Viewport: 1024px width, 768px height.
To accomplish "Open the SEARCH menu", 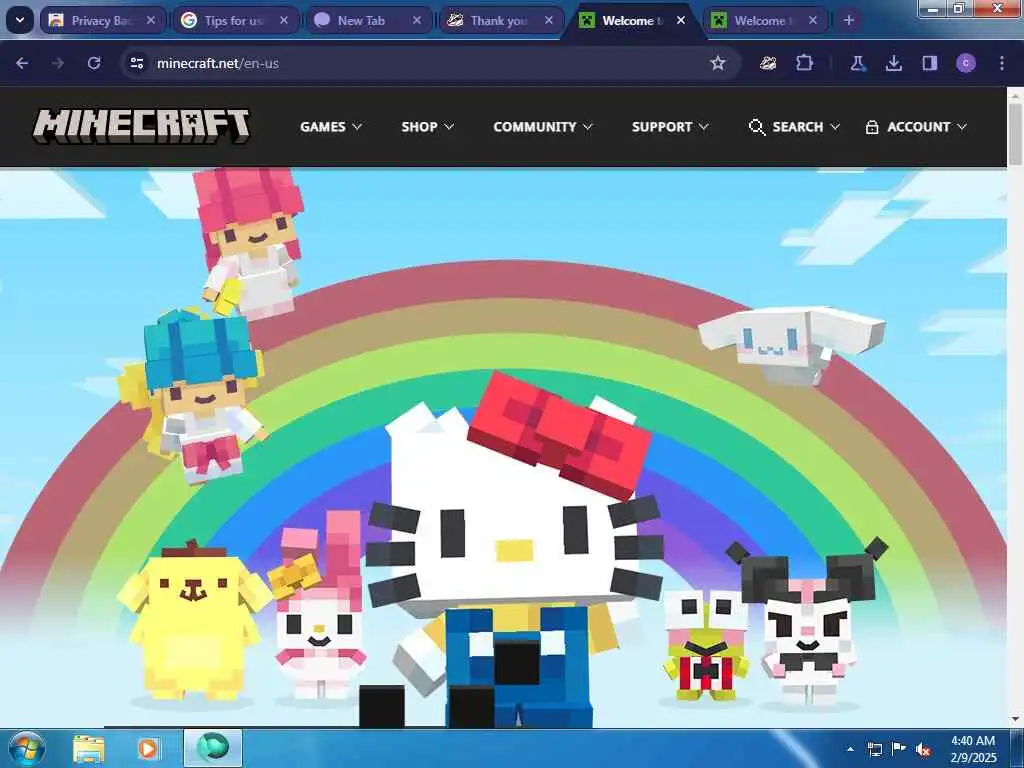I will 794,127.
